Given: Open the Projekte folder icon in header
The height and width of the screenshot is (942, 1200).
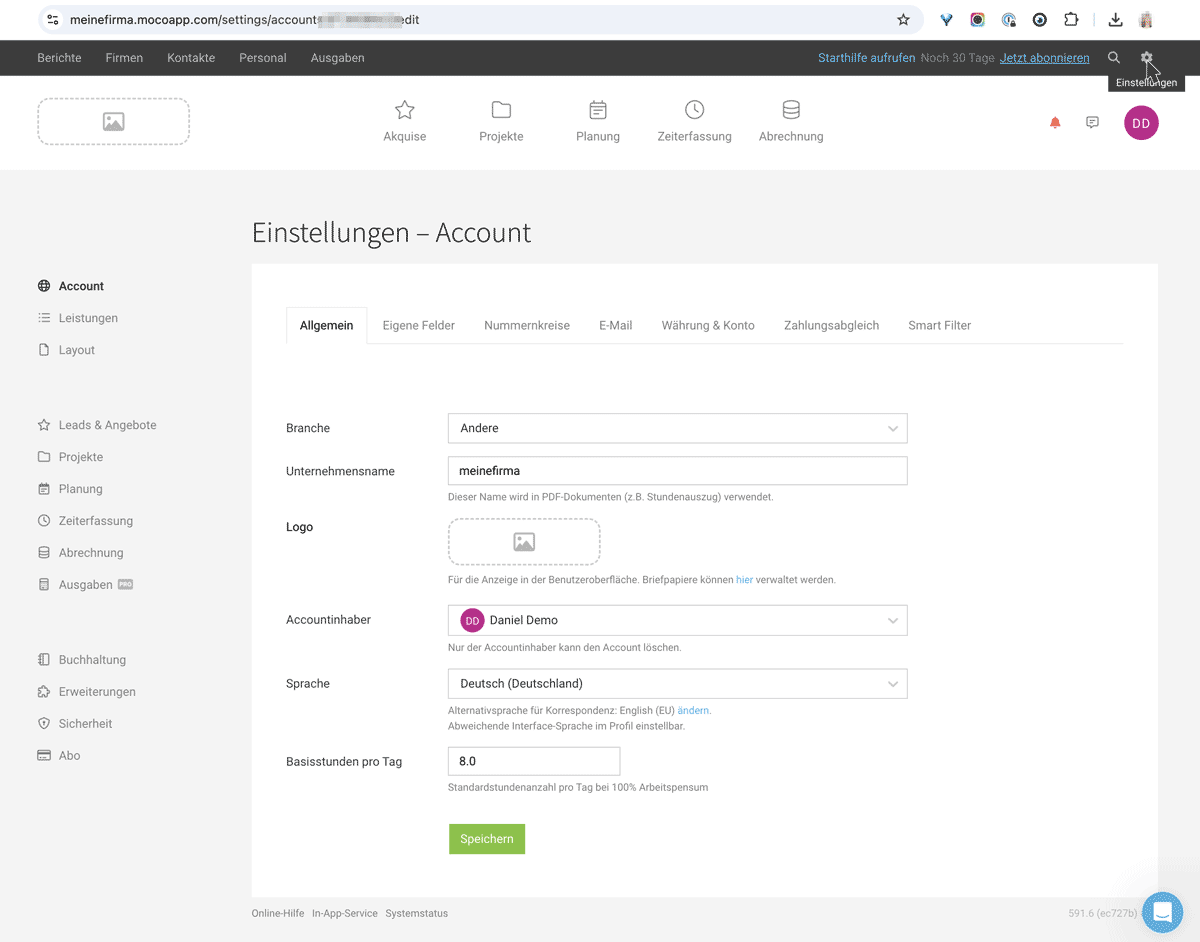Looking at the screenshot, I should pyautogui.click(x=501, y=110).
